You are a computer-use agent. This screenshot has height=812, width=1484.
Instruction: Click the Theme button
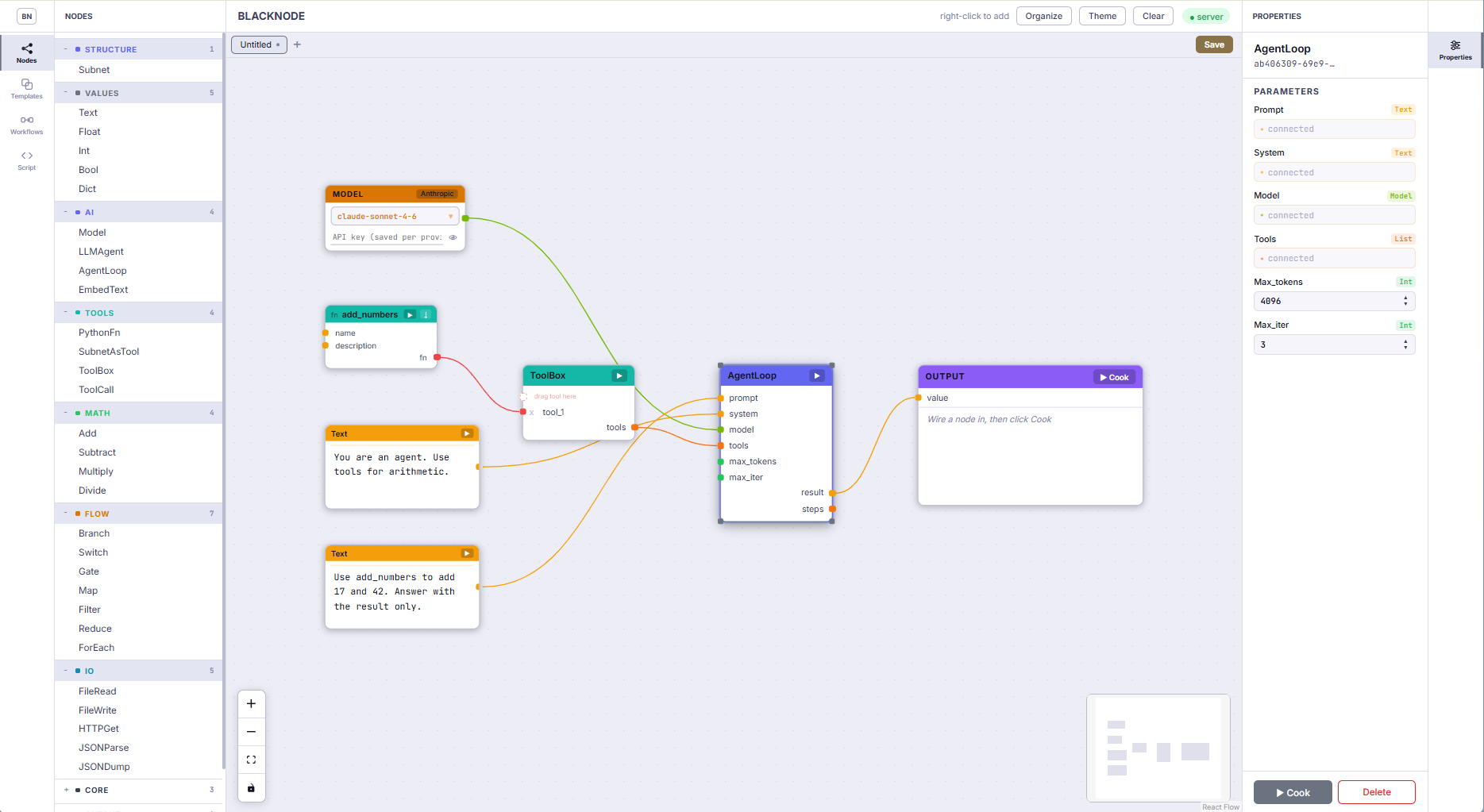[1102, 16]
